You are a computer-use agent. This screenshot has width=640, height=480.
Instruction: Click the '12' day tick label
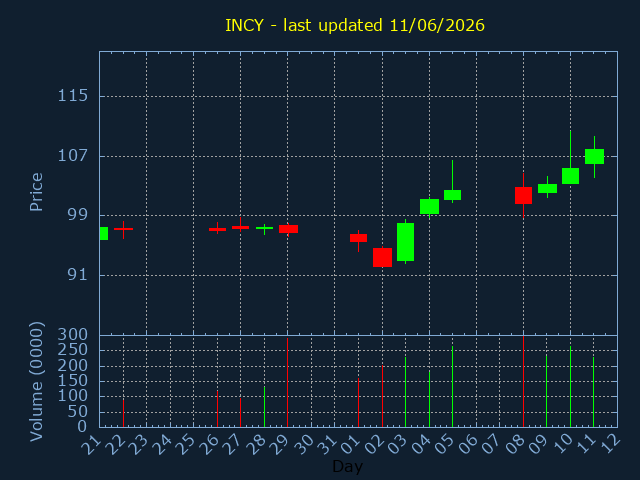(609, 445)
